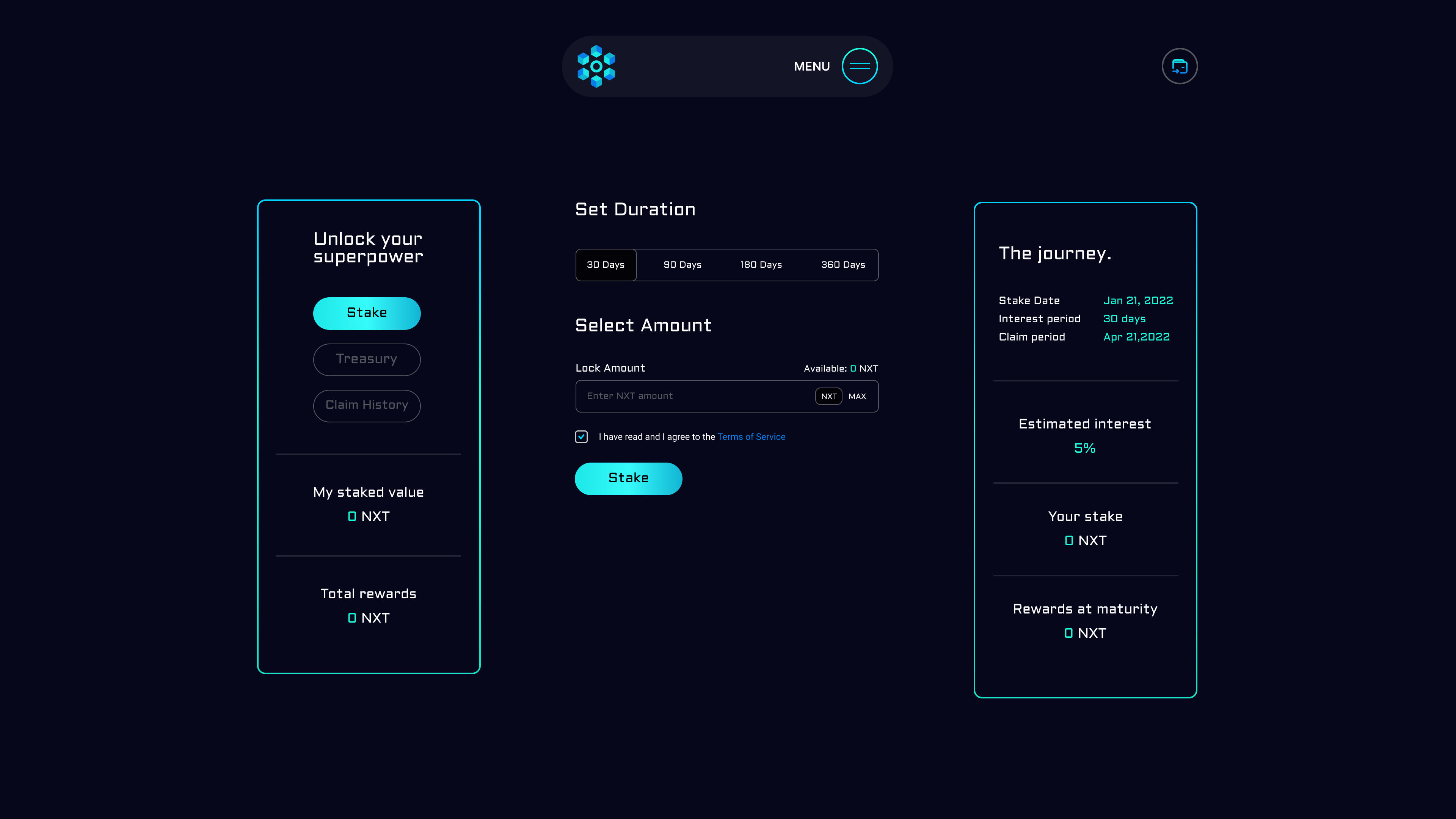
Task: Click the Jan 21, 2022 stake date
Action: 1138,301
